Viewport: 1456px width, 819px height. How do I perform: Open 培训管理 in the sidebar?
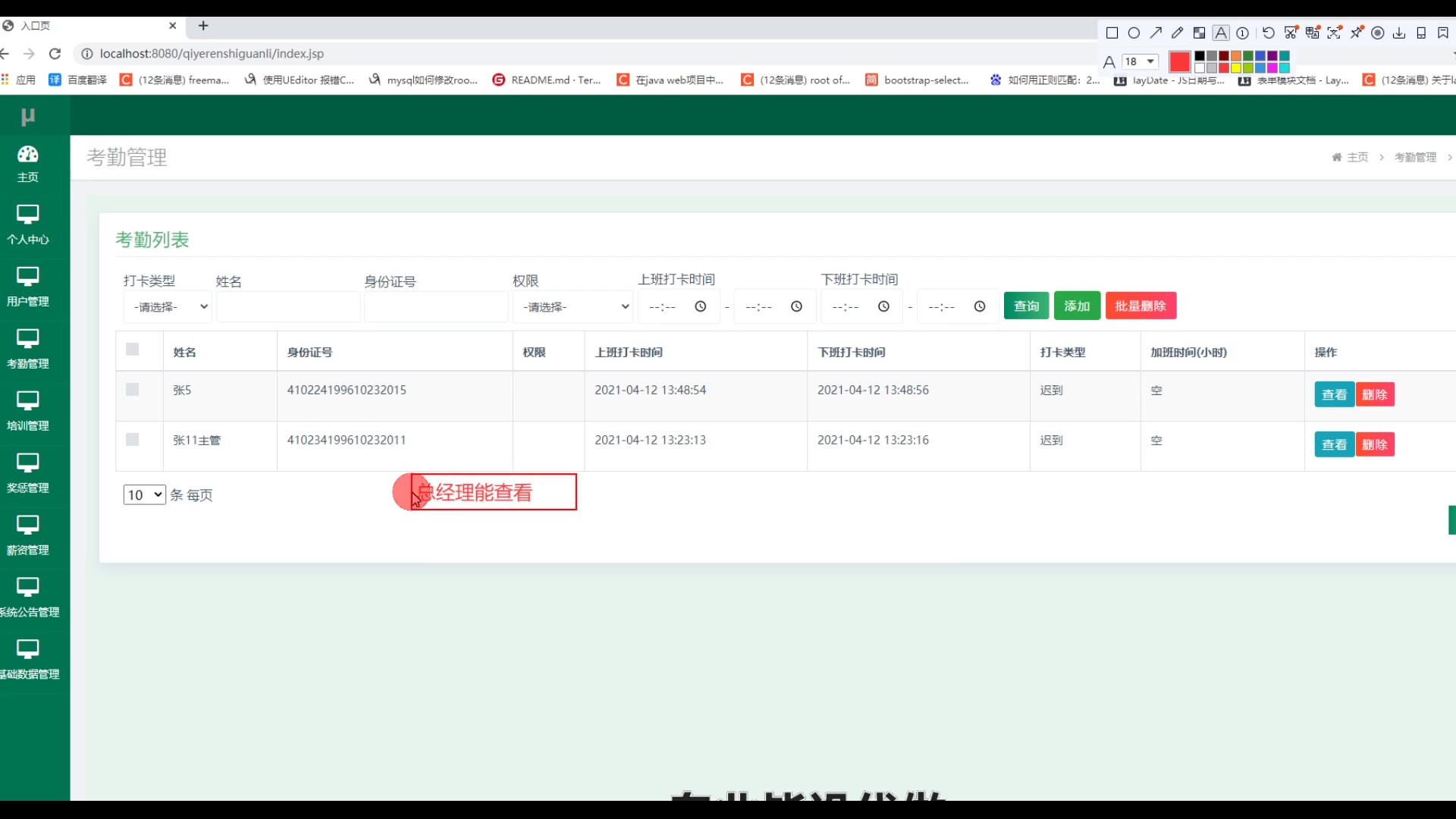pos(28,412)
